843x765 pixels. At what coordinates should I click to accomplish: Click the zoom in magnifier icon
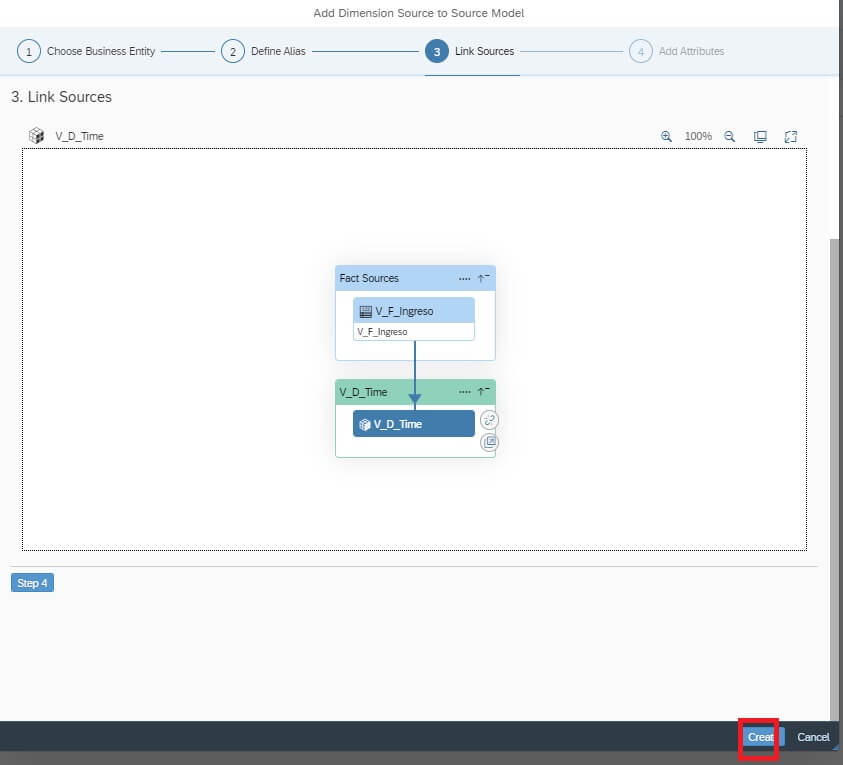pos(666,137)
